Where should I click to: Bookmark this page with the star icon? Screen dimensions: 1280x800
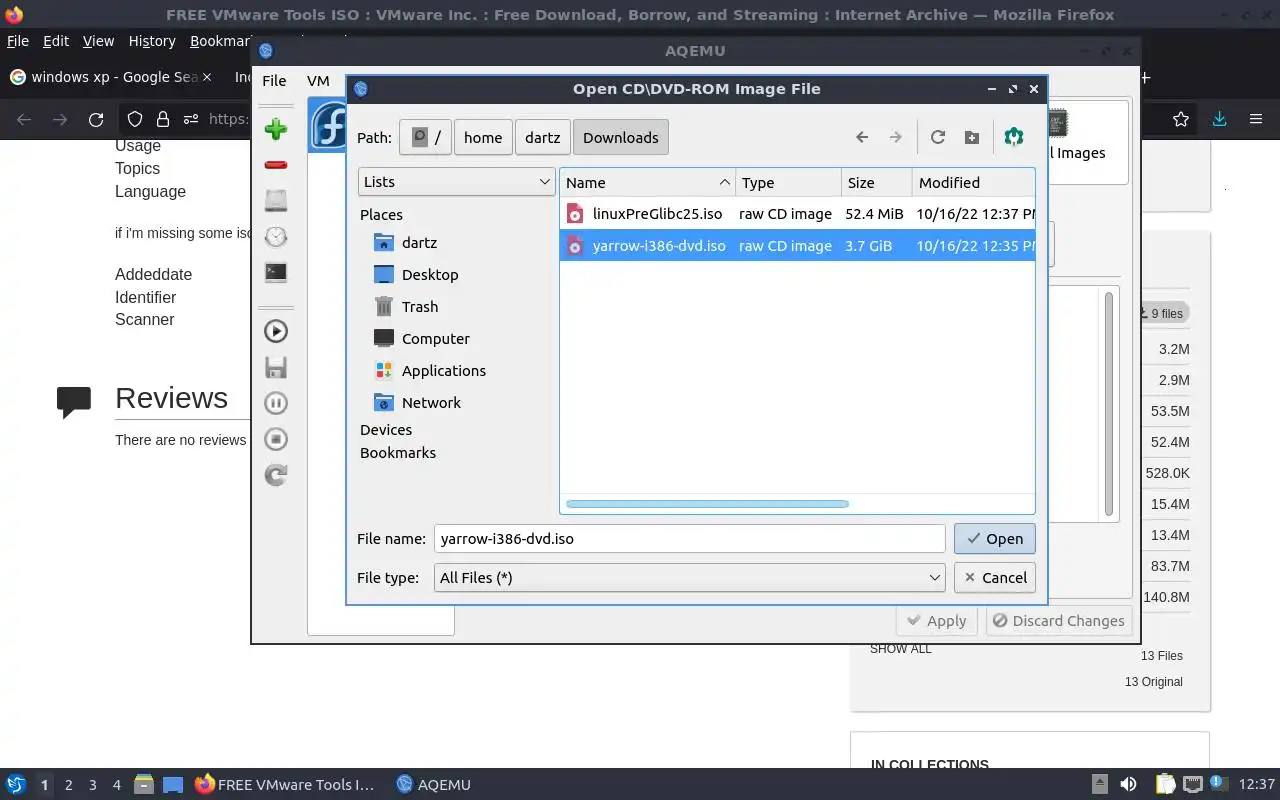click(1181, 119)
